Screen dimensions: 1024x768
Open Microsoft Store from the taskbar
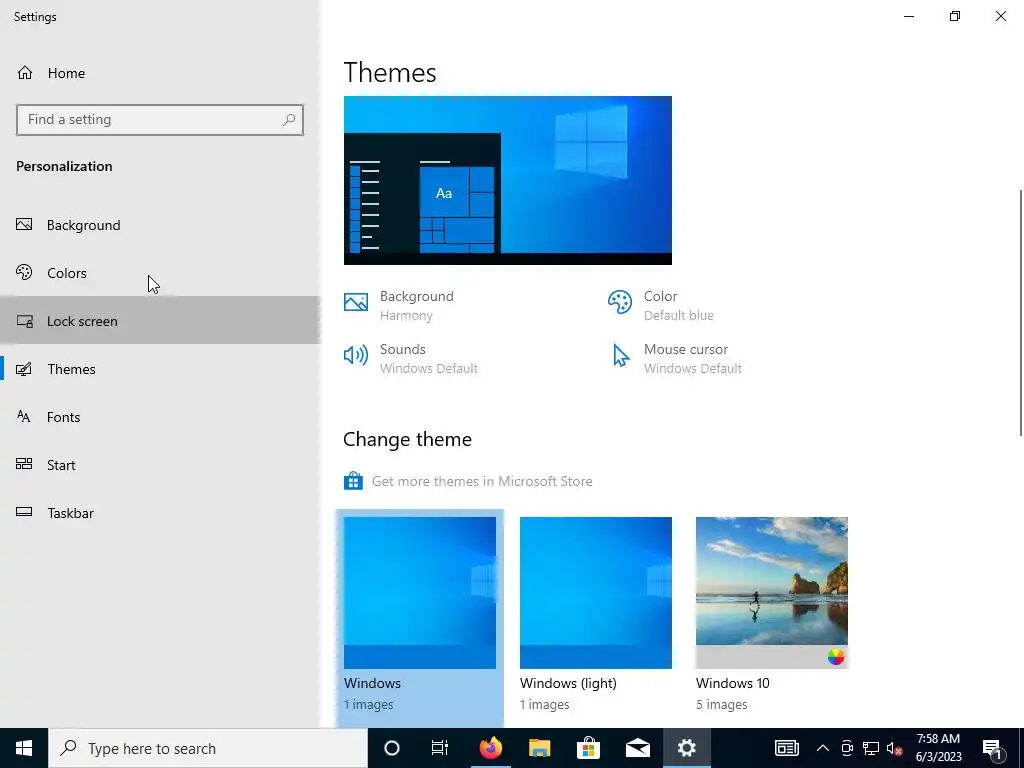coord(588,748)
